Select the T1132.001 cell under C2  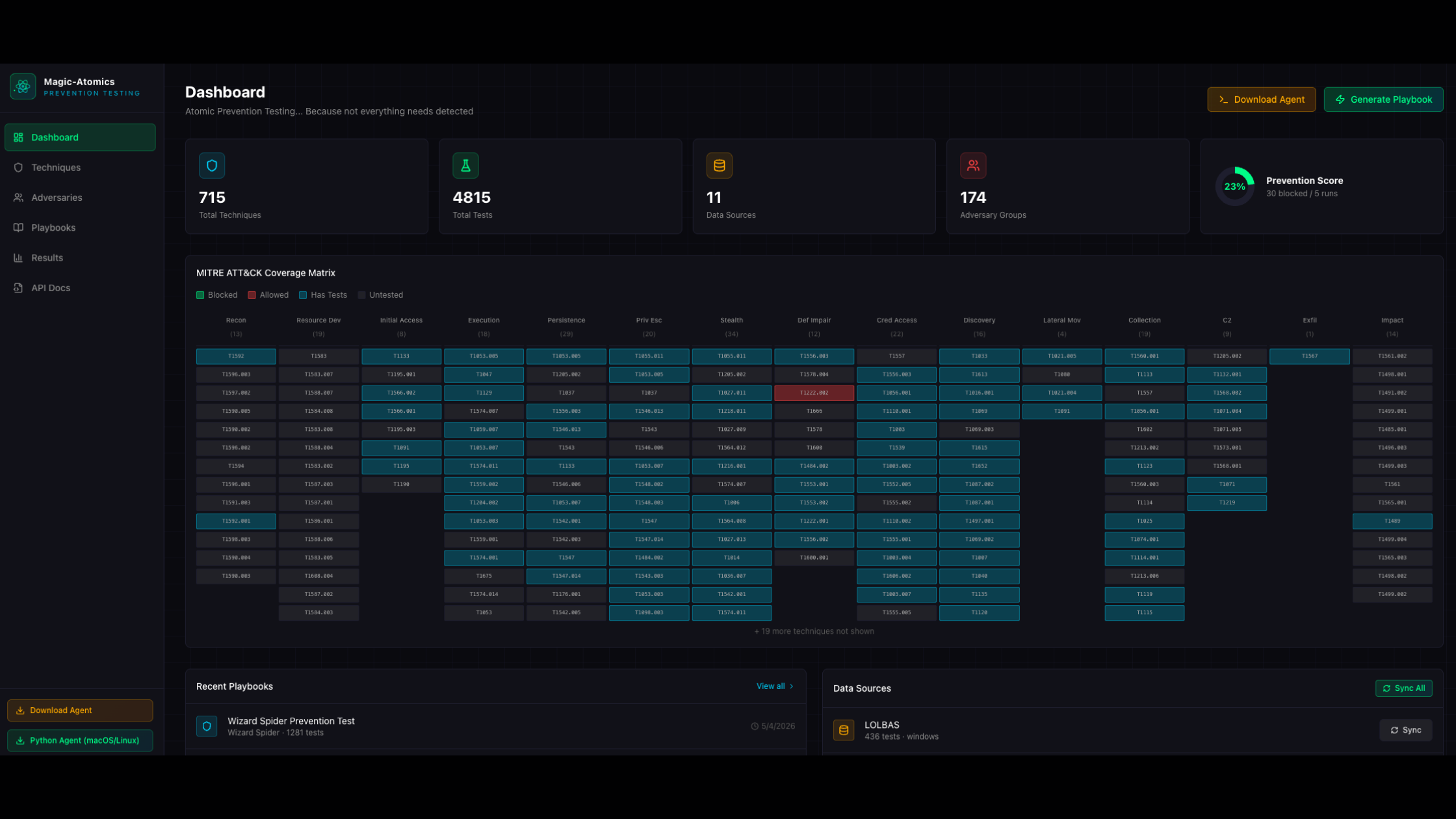1227,374
